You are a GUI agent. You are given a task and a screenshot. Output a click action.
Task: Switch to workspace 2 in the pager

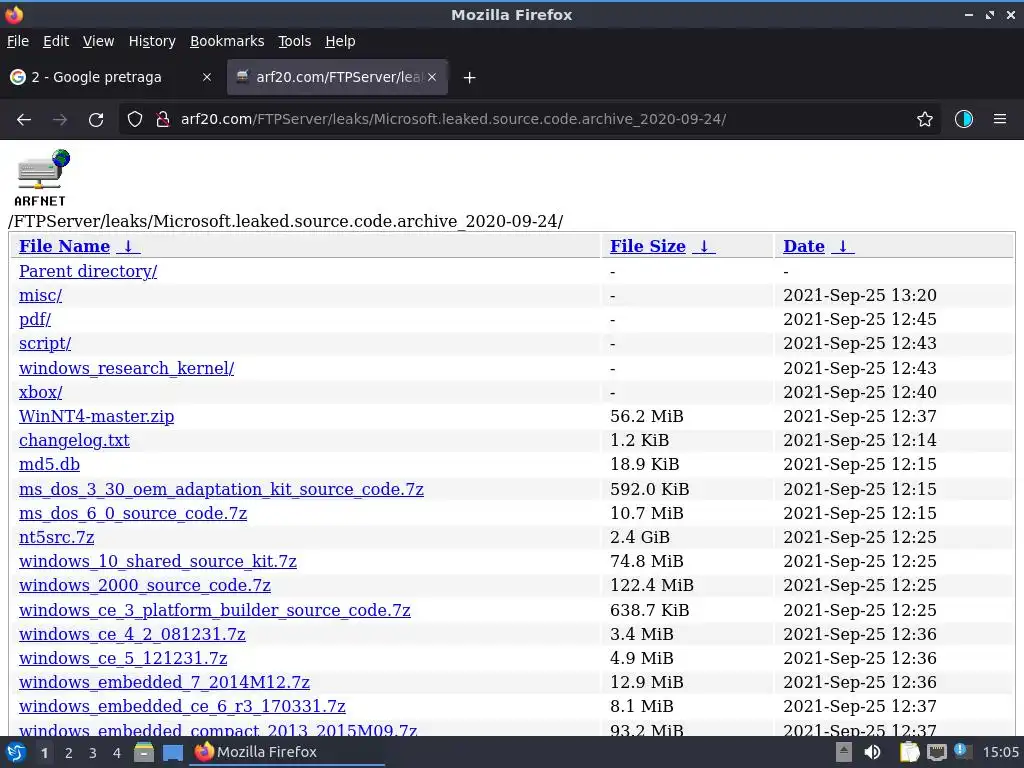point(69,753)
